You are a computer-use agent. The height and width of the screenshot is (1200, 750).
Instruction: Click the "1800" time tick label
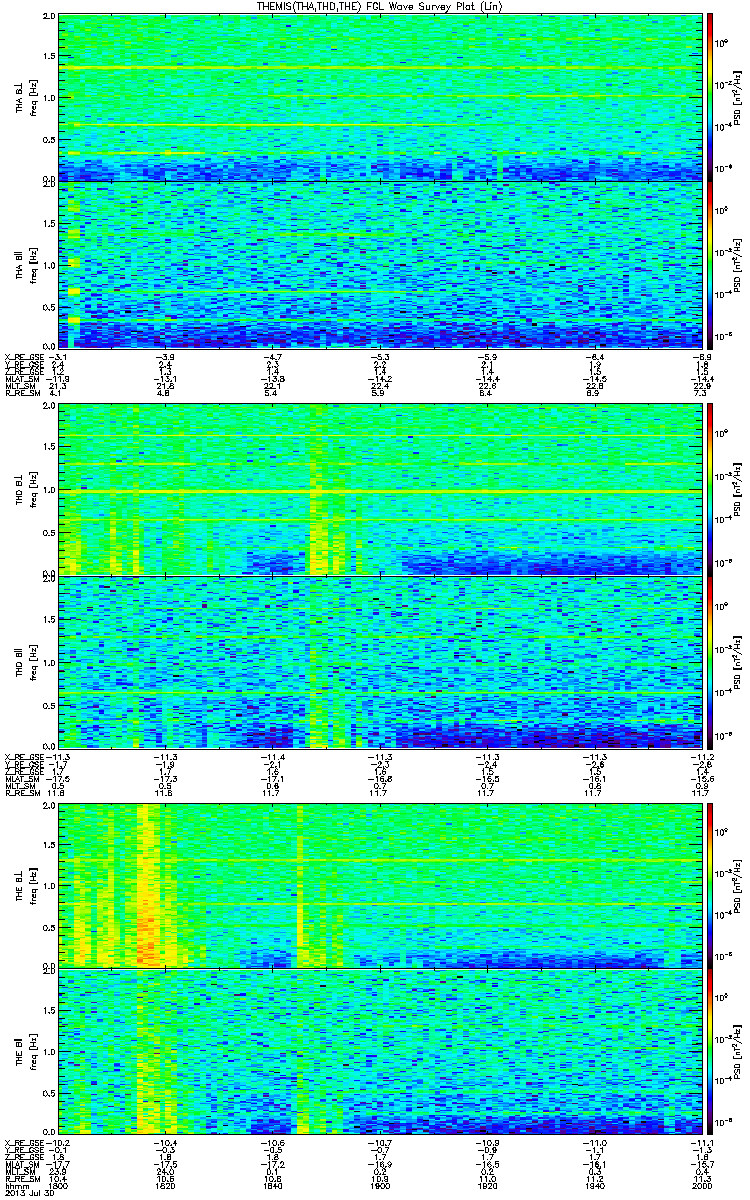point(60,1186)
